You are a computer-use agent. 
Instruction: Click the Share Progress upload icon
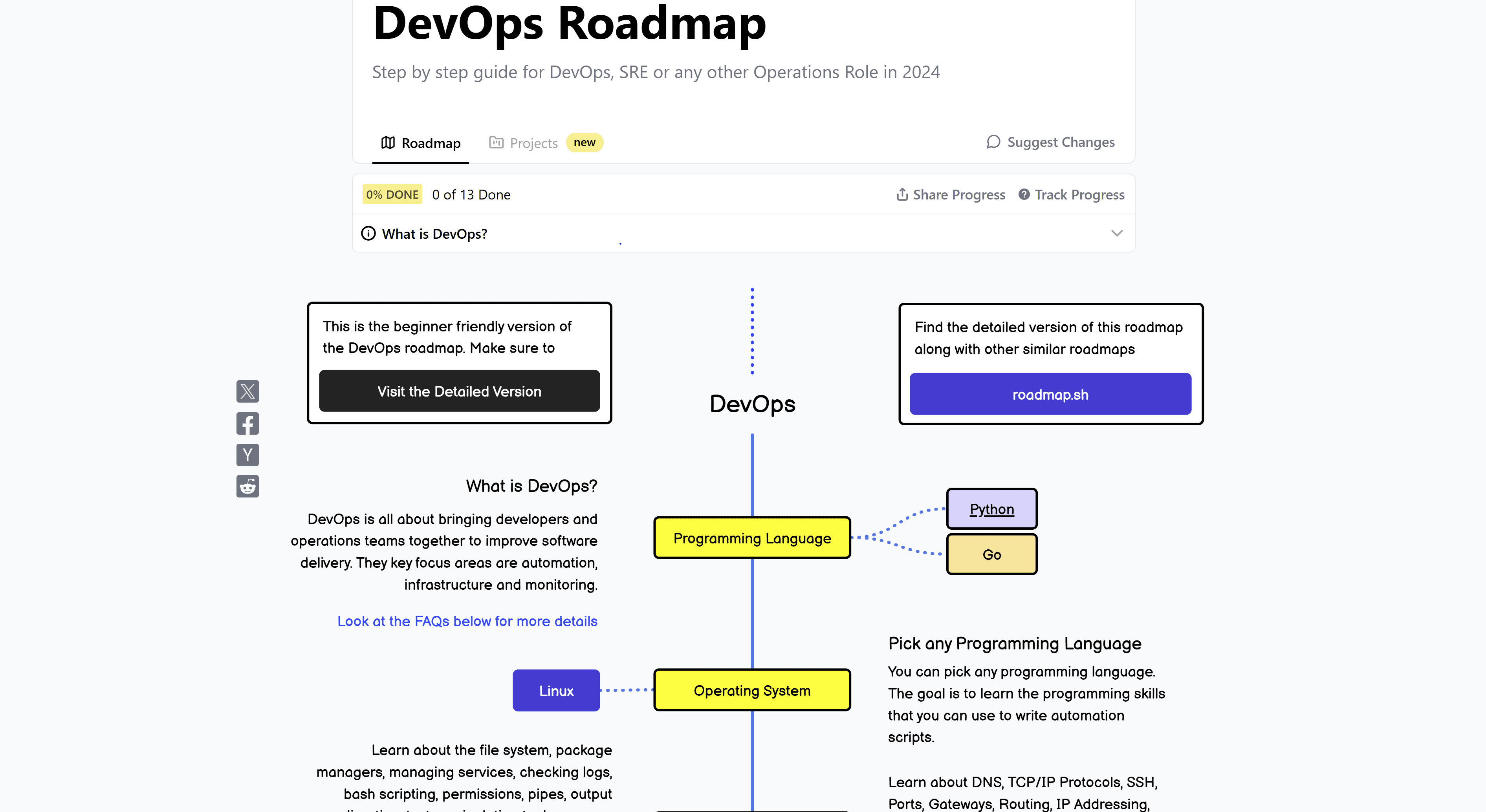(x=901, y=194)
